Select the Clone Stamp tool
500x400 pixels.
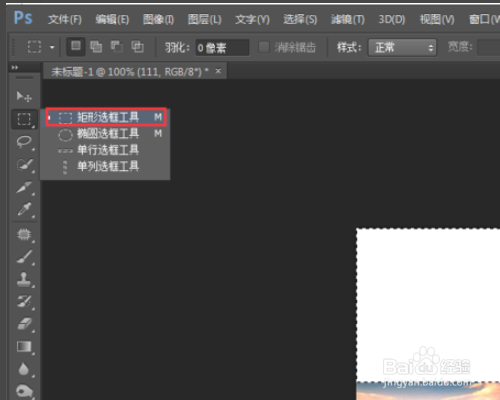click(24, 279)
